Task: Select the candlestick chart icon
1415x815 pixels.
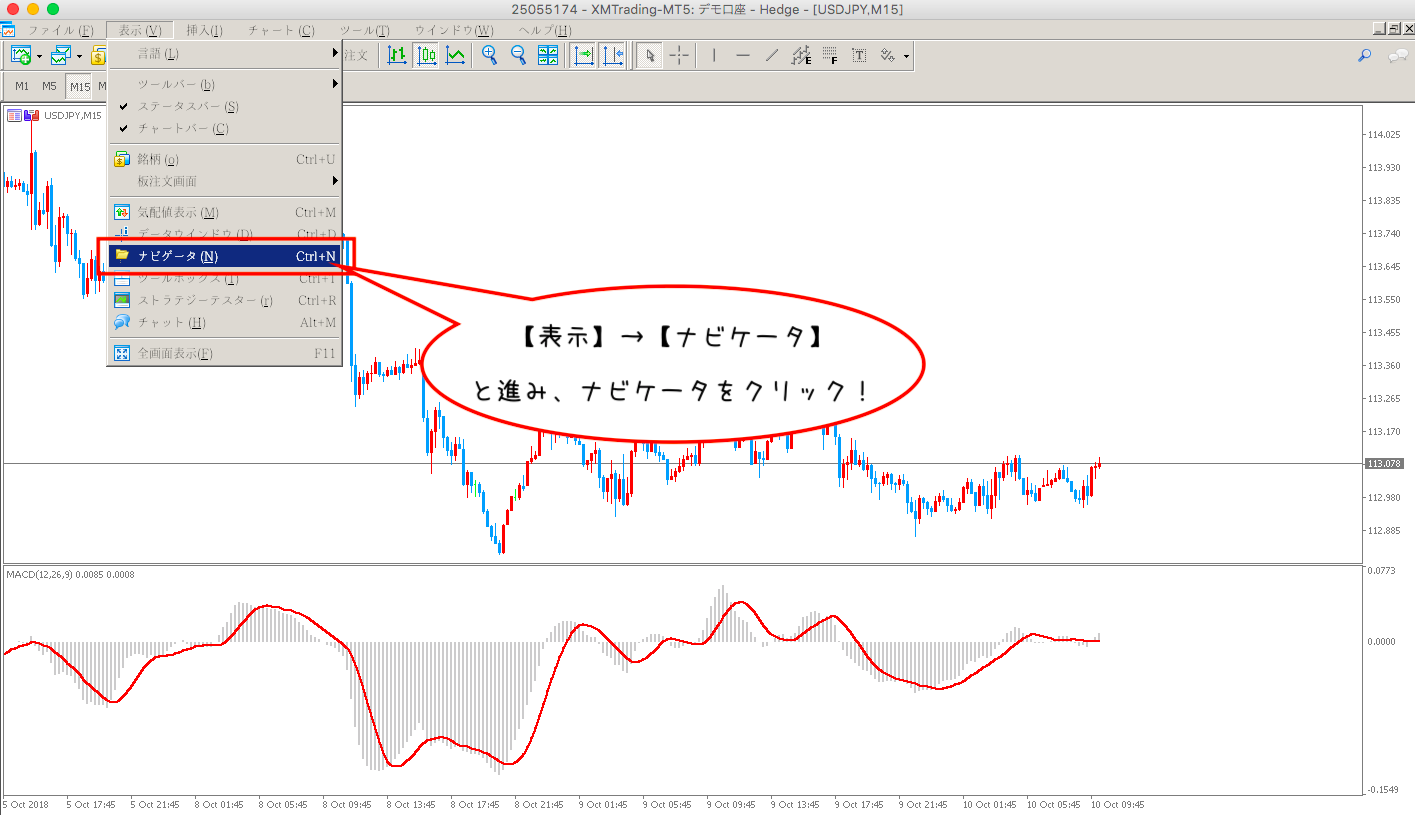Action: click(426, 55)
